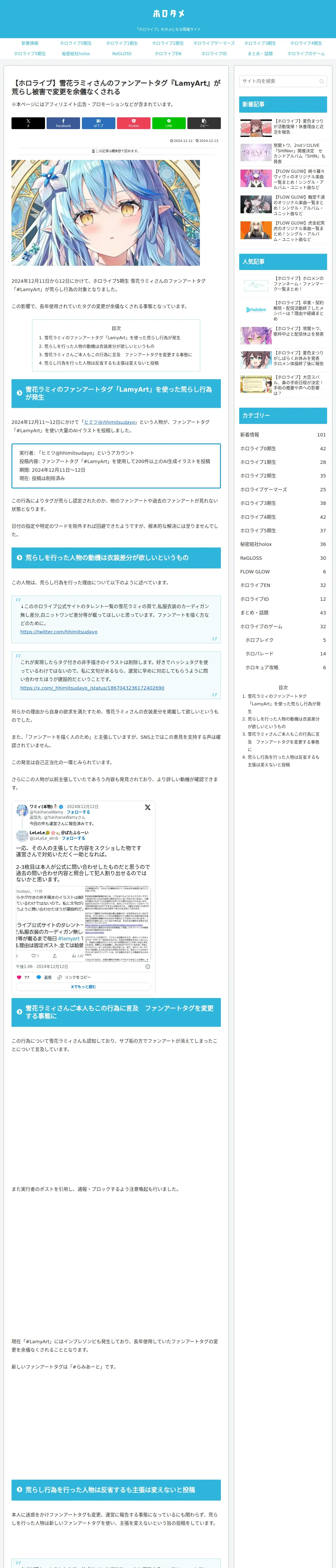Select ホロライブ0期生 category in sidebar
The height and width of the screenshot is (1568, 336).
283,449
